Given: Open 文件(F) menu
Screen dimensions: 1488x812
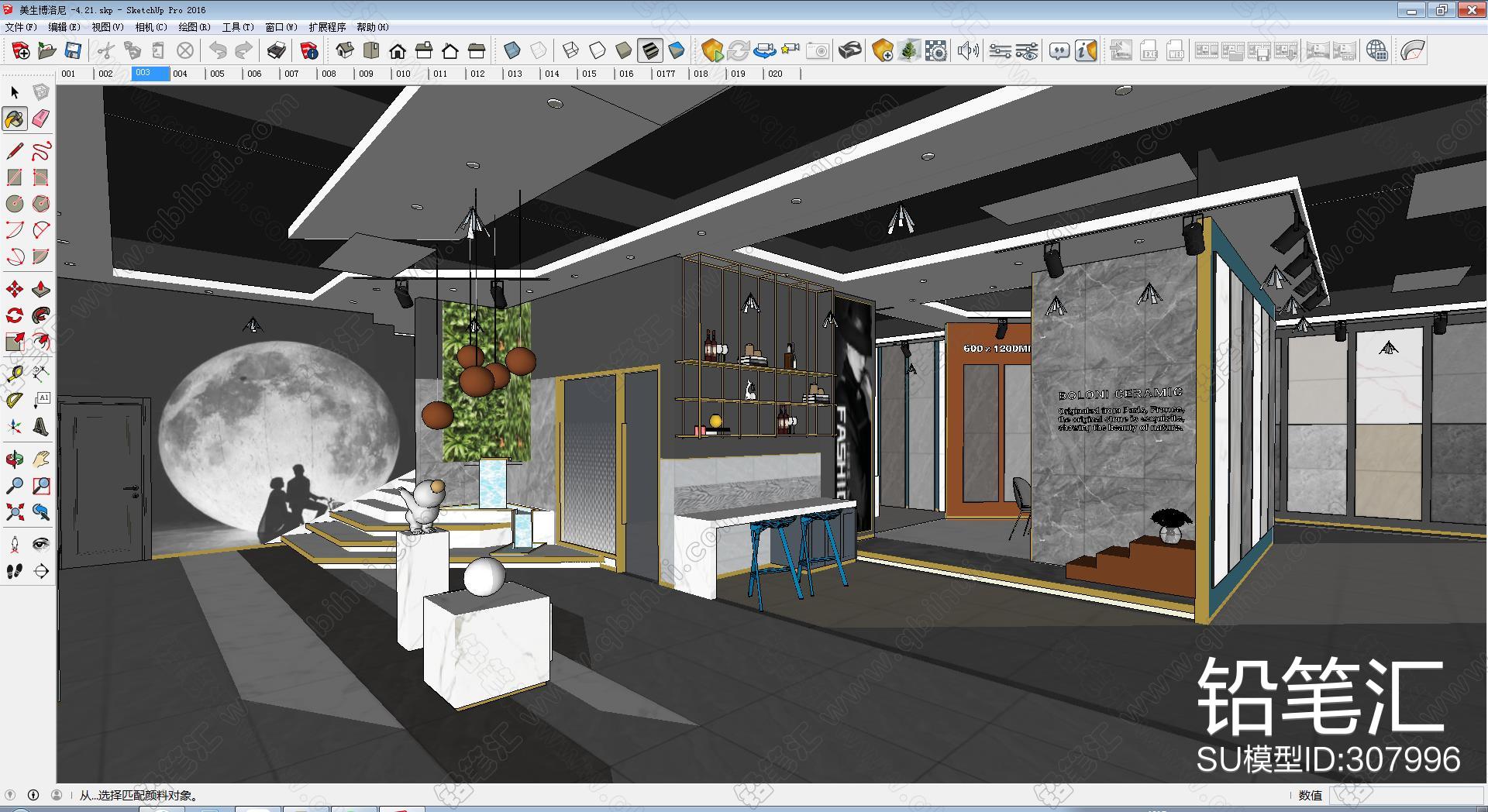Looking at the screenshot, I should point(21,27).
